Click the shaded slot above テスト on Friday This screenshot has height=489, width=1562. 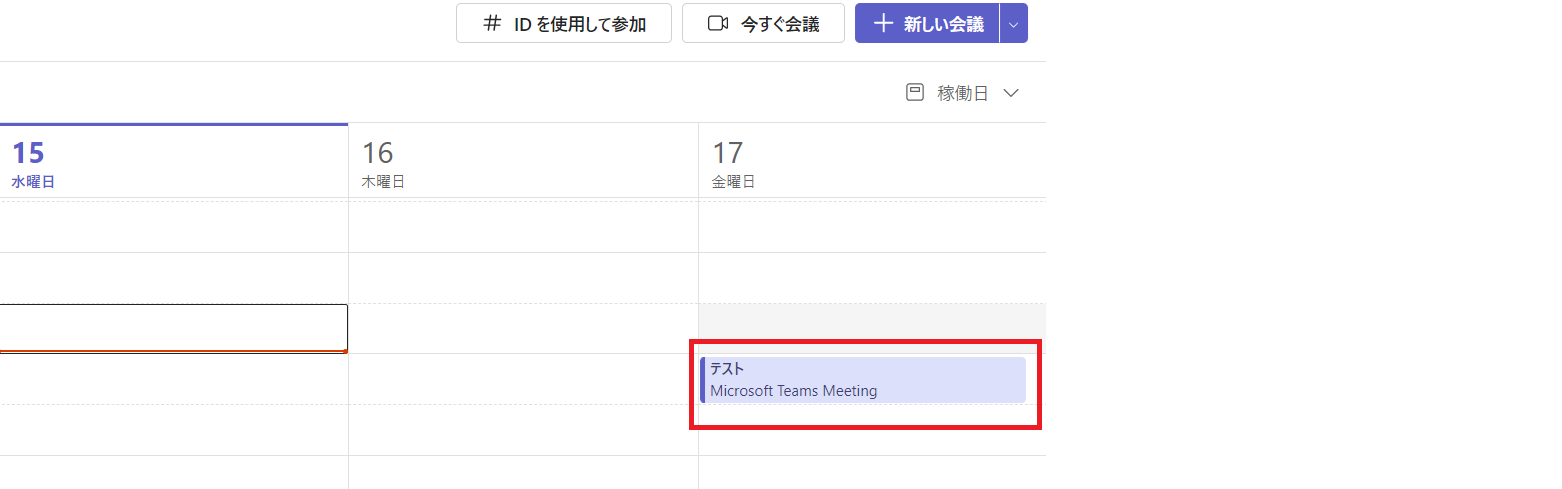872,320
